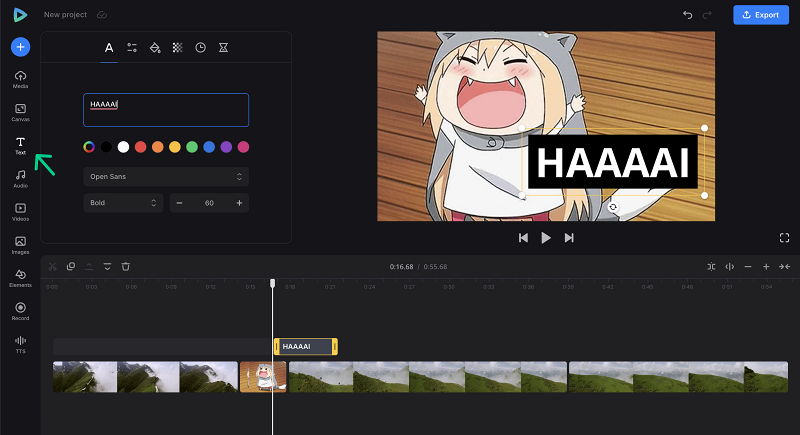Open the Bold font weight dropdown
Image resolution: width=800 pixels, height=435 pixels.
123,203
